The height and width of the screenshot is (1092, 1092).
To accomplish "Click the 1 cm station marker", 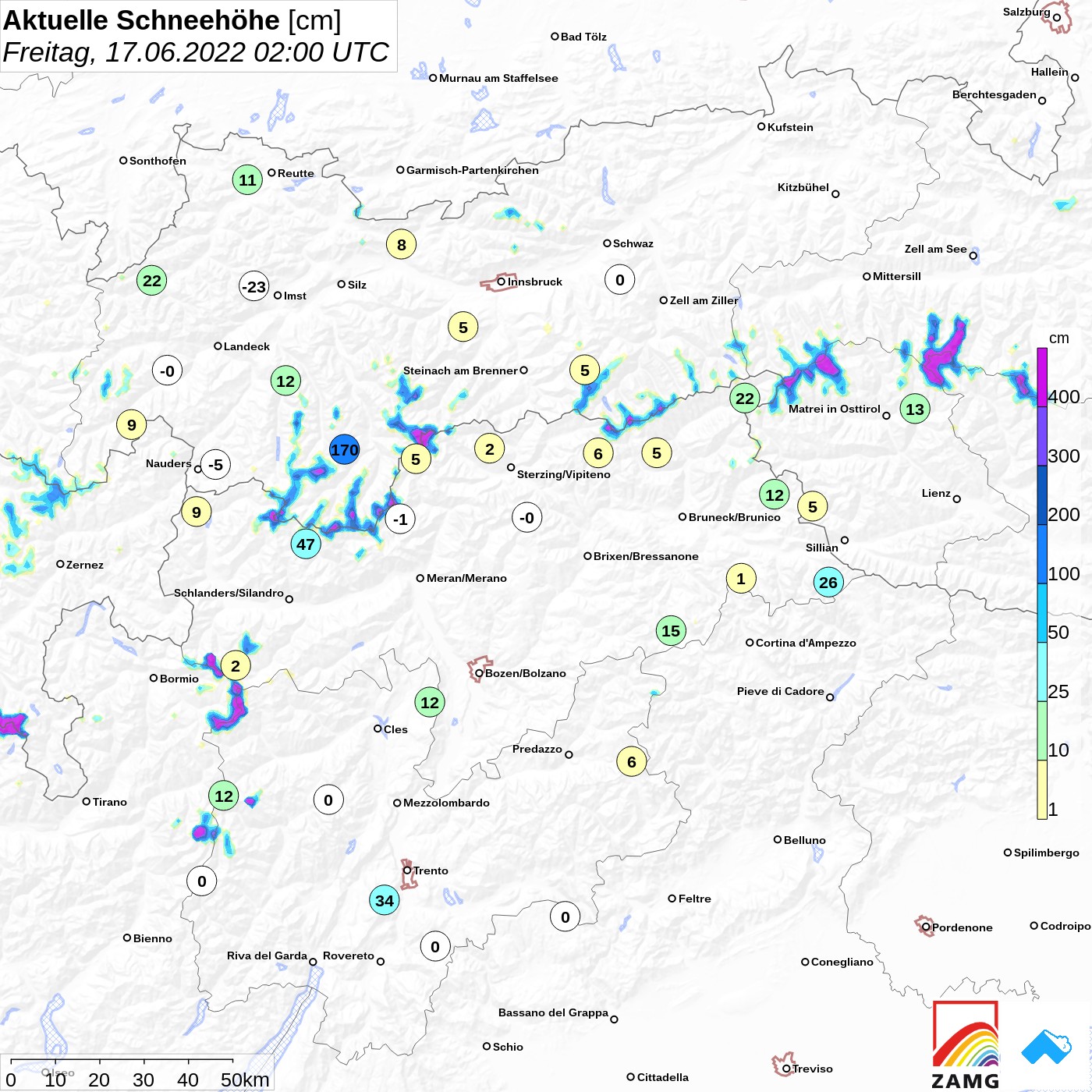I will tap(741, 579).
